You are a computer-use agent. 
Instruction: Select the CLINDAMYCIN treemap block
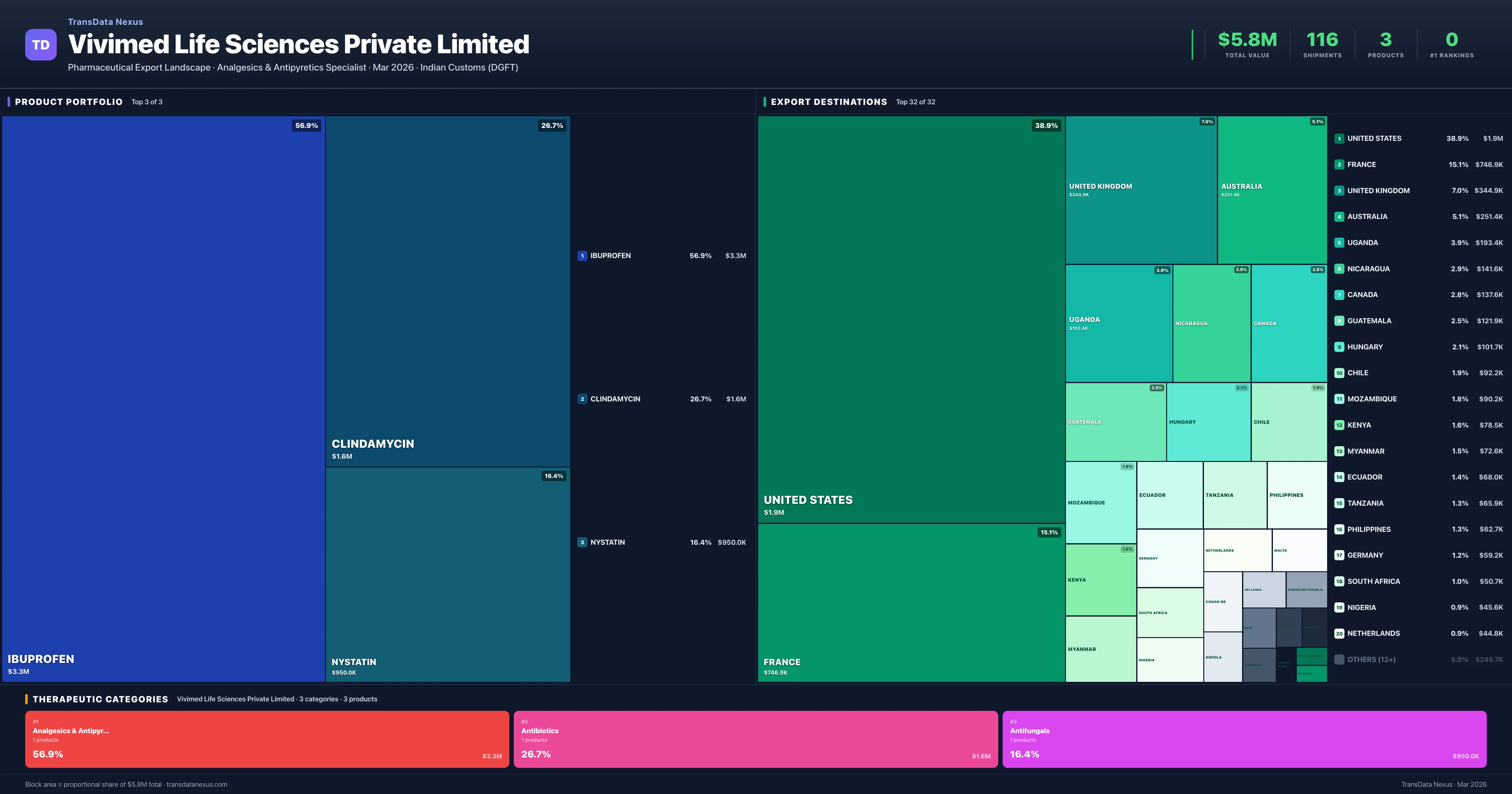point(447,291)
